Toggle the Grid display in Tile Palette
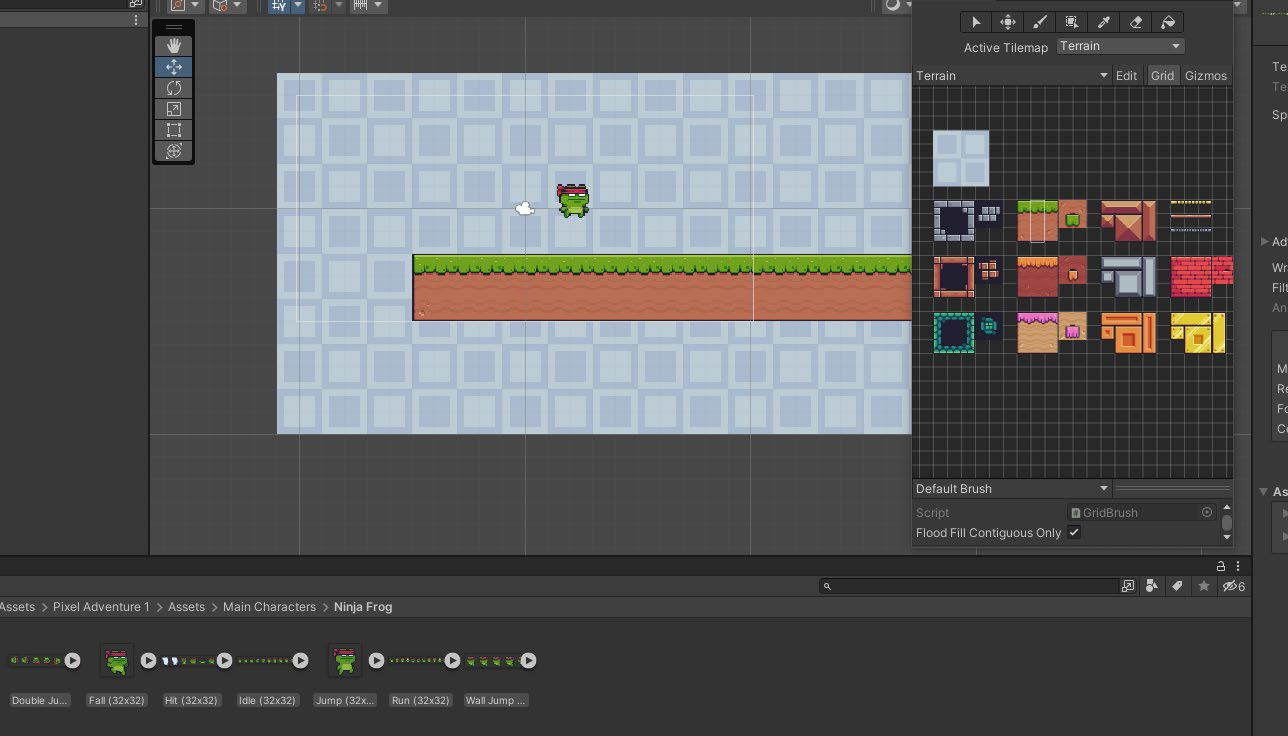Viewport: 1288px width, 736px height. 1162,76
